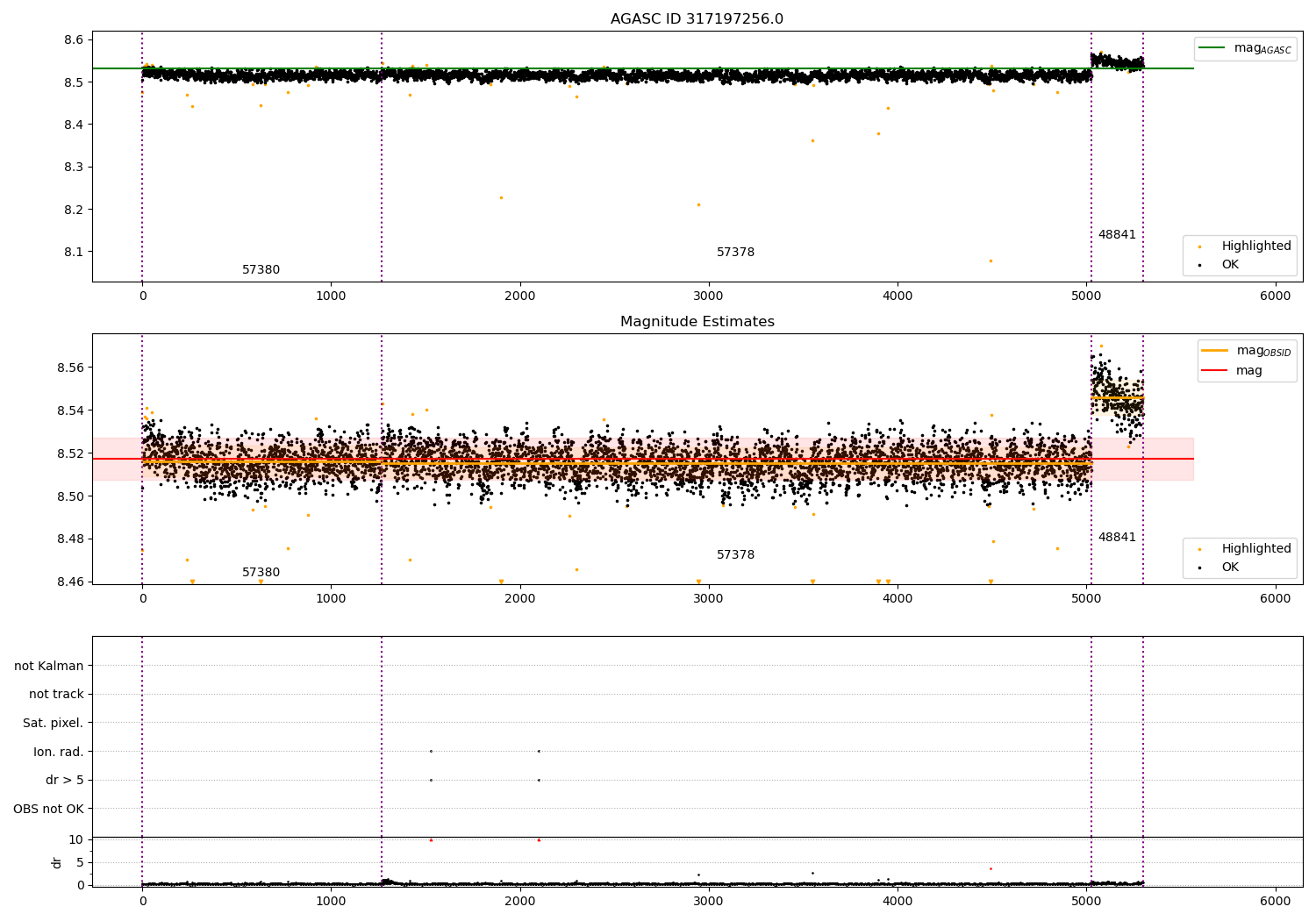Click x-axis tick 1000 under the dr plot

(331, 901)
